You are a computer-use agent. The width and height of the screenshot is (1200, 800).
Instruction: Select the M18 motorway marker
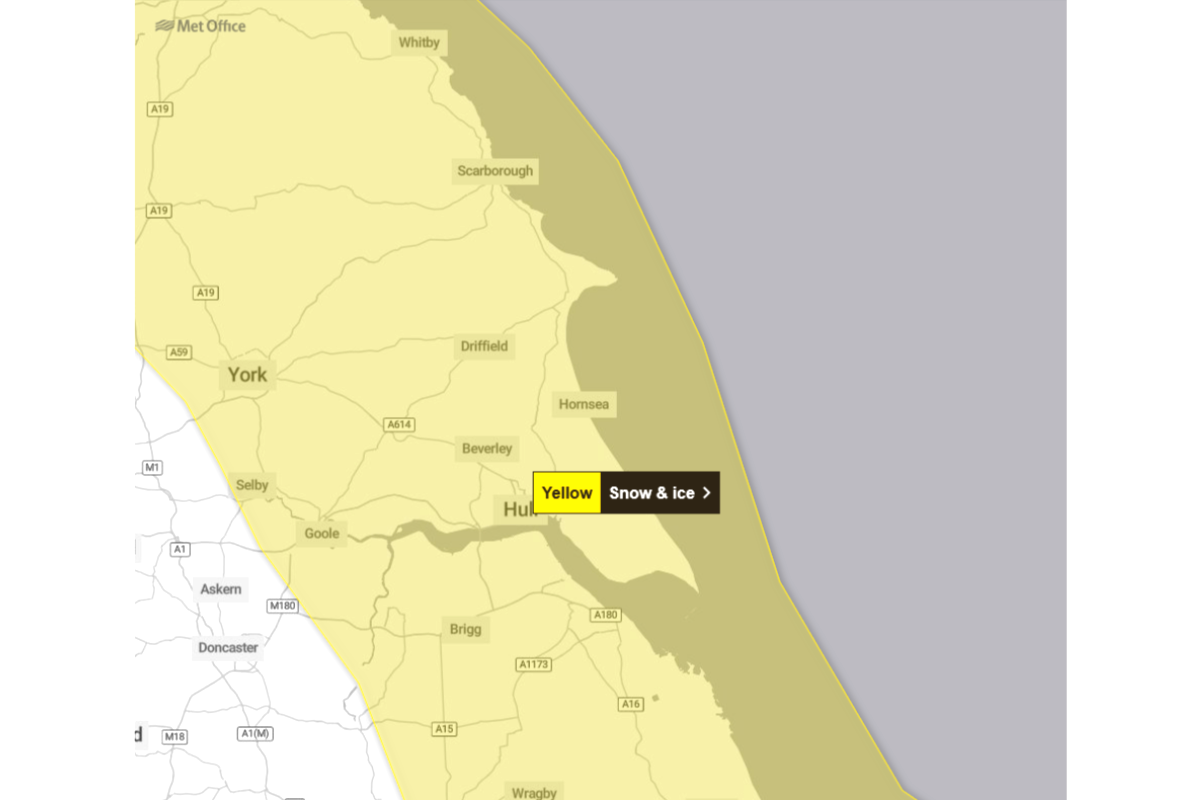(x=175, y=737)
